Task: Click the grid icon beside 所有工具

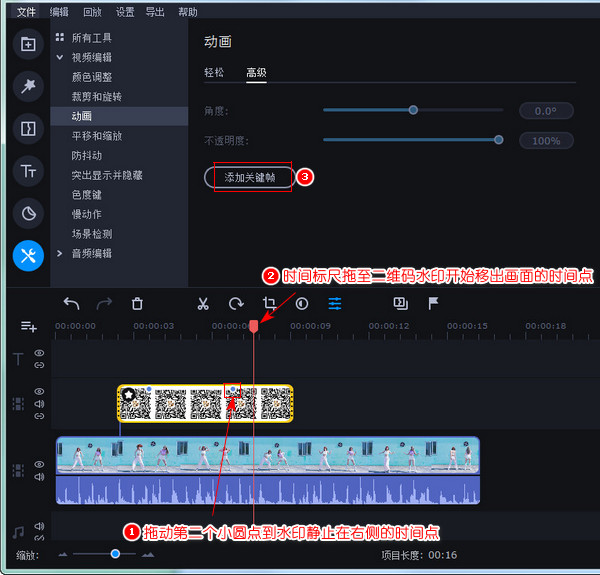Action: pyautogui.click(x=60, y=37)
